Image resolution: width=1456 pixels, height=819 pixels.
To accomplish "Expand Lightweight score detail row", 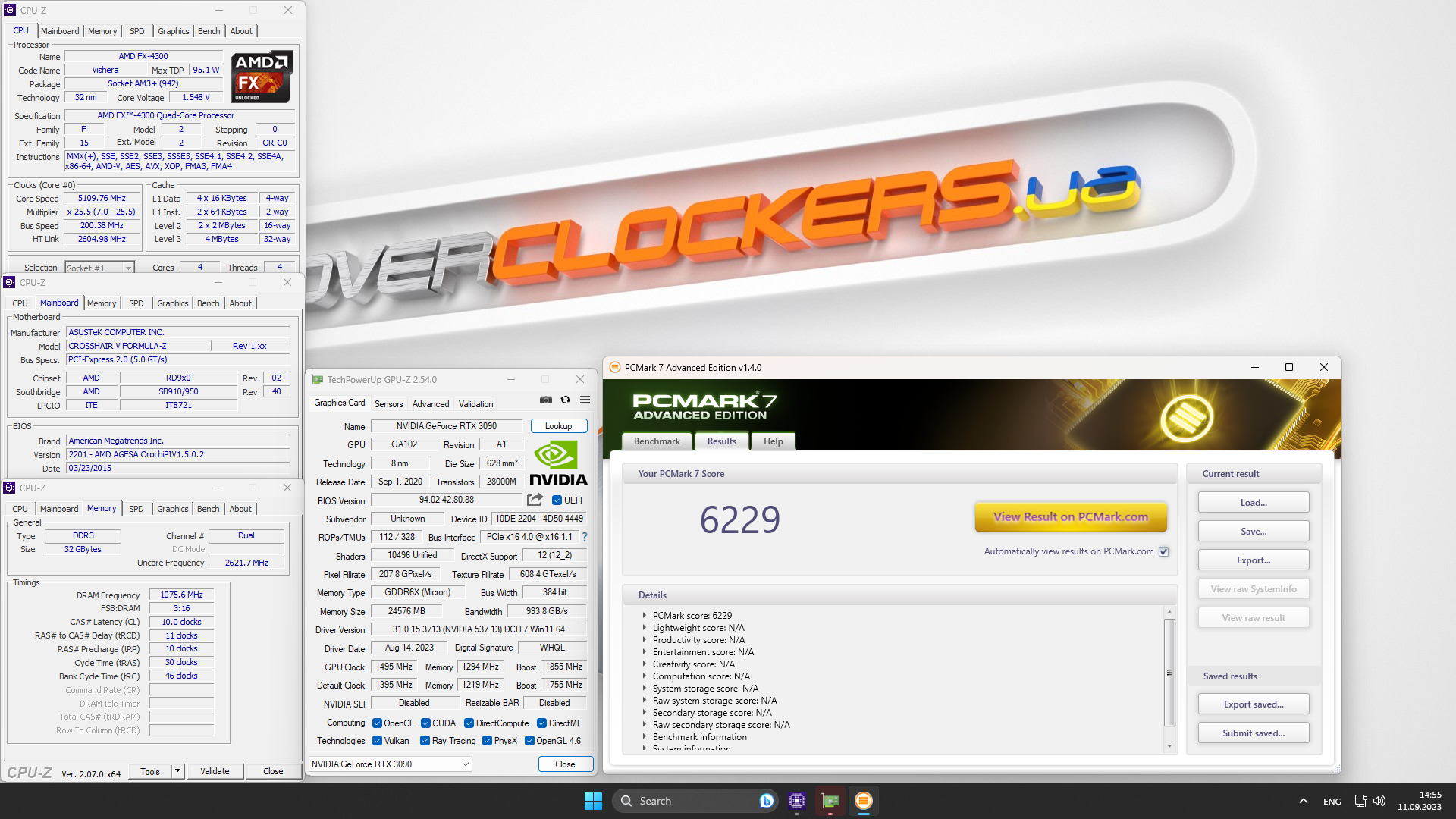I will [x=644, y=628].
